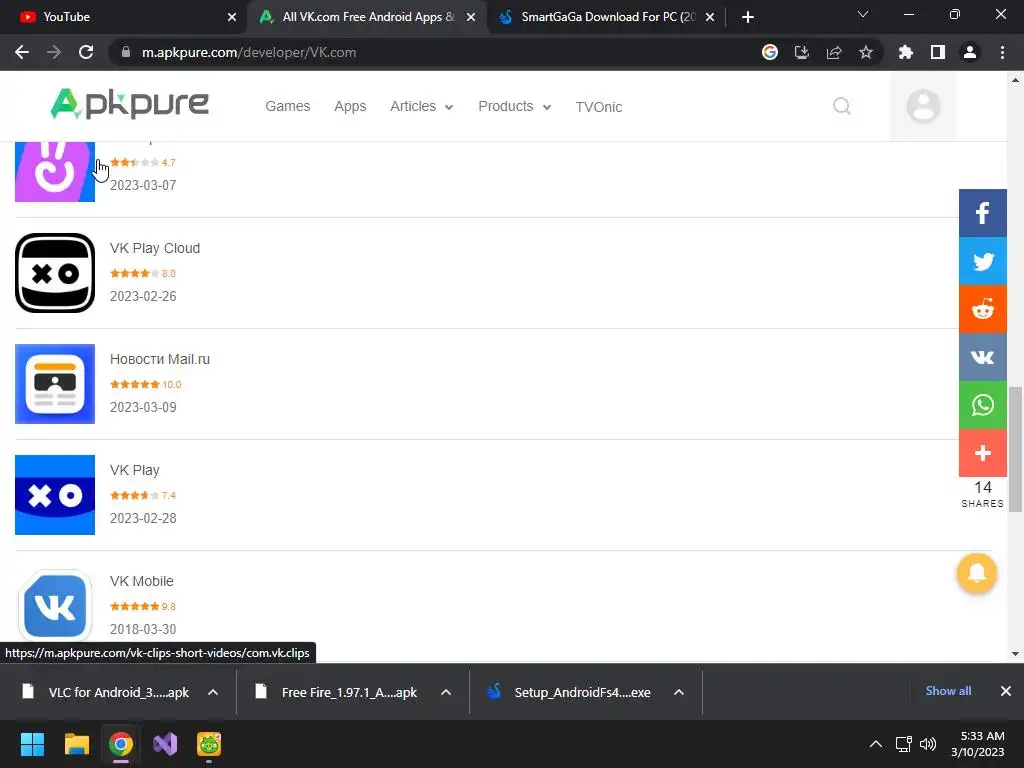
Task: Expand the Products dropdown menu
Action: [515, 106]
